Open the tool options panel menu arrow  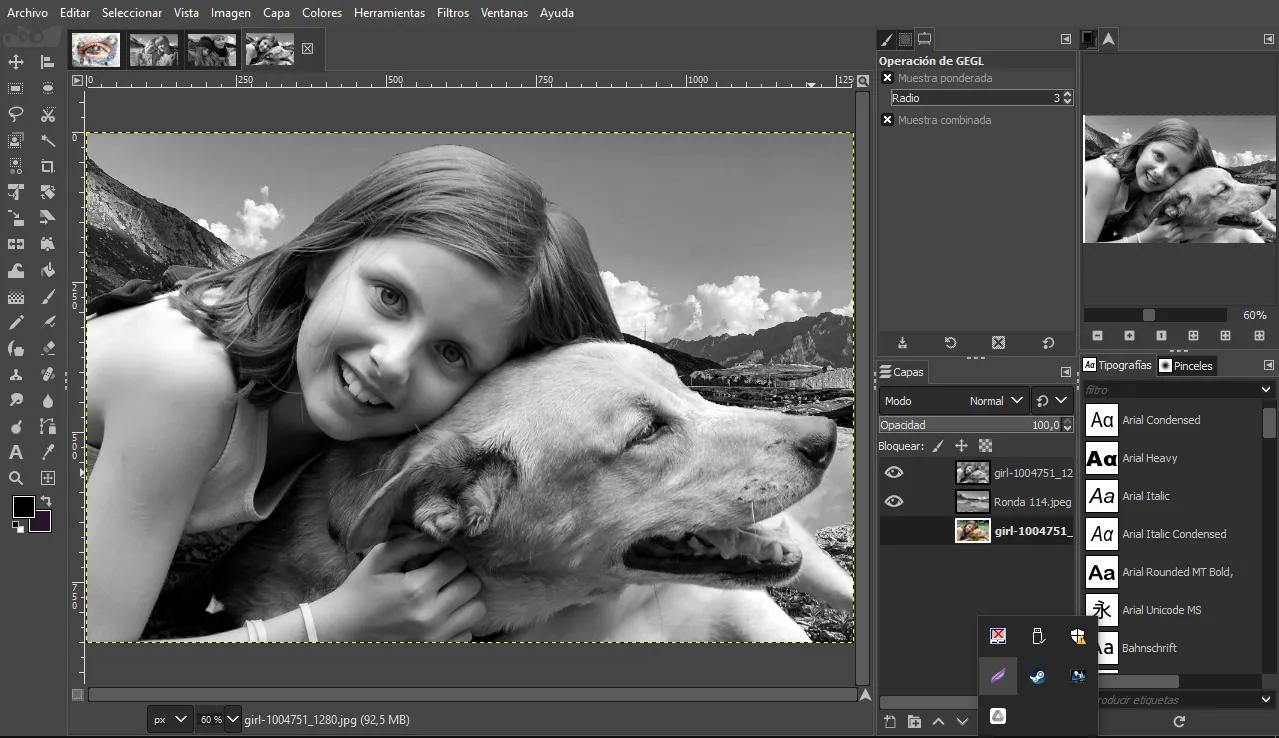pyautogui.click(x=1065, y=39)
